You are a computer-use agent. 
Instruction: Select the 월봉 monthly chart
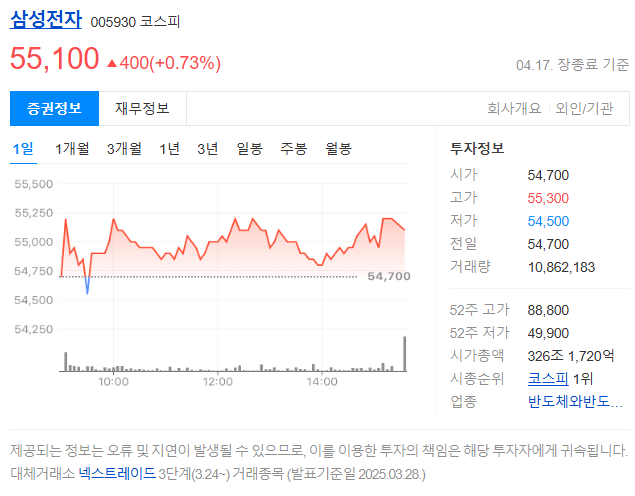(x=338, y=149)
